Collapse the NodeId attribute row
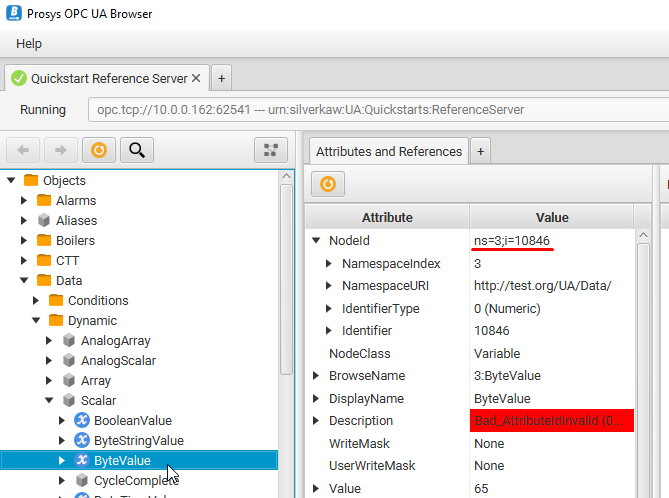Screen dimensions: 669x498 pyautogui.click(x=317, y=241)
